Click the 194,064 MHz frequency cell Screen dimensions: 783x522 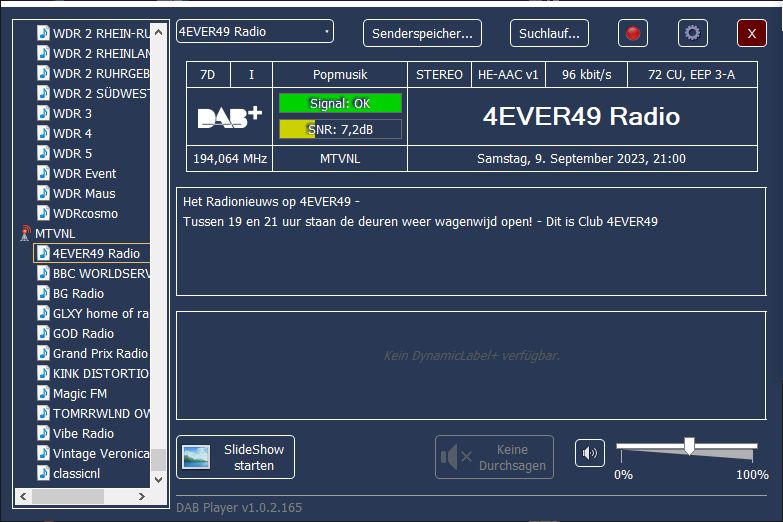(x=230, y=158)
